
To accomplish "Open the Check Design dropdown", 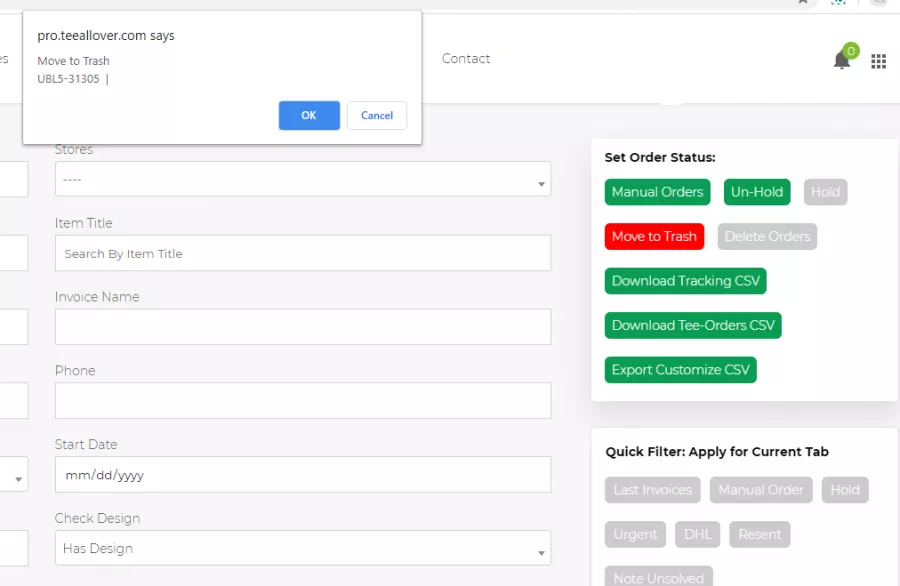I will tap(302, 548).
